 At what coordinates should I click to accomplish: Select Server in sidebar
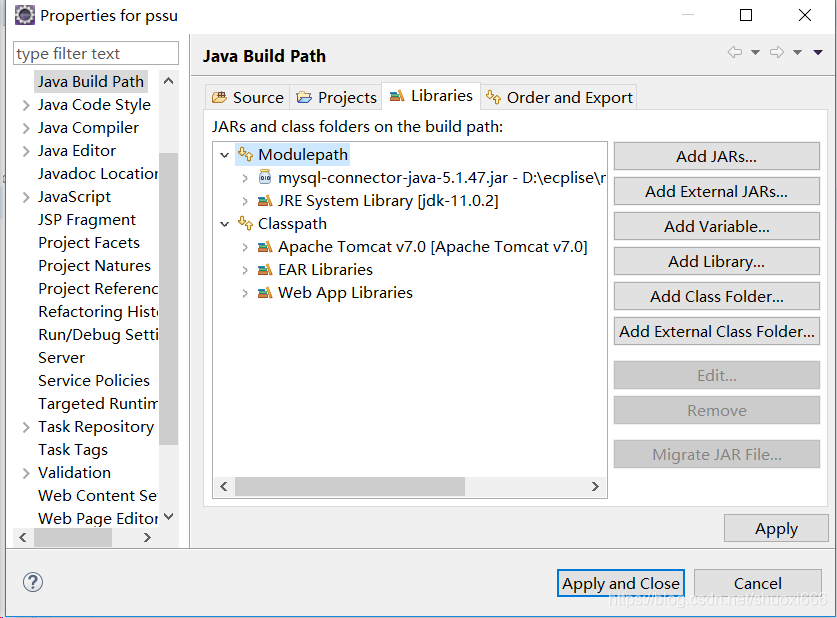(61, 358)
